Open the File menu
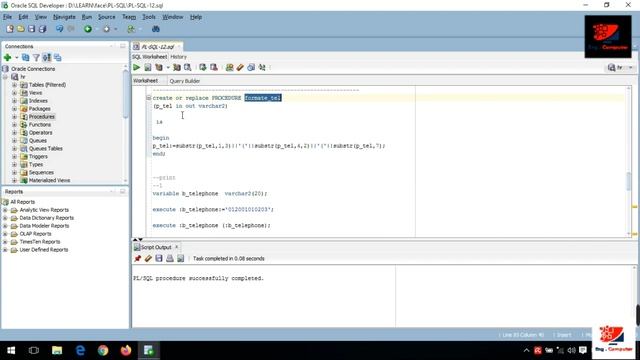The height and width of the screenshot is (360, 640). 7,17
